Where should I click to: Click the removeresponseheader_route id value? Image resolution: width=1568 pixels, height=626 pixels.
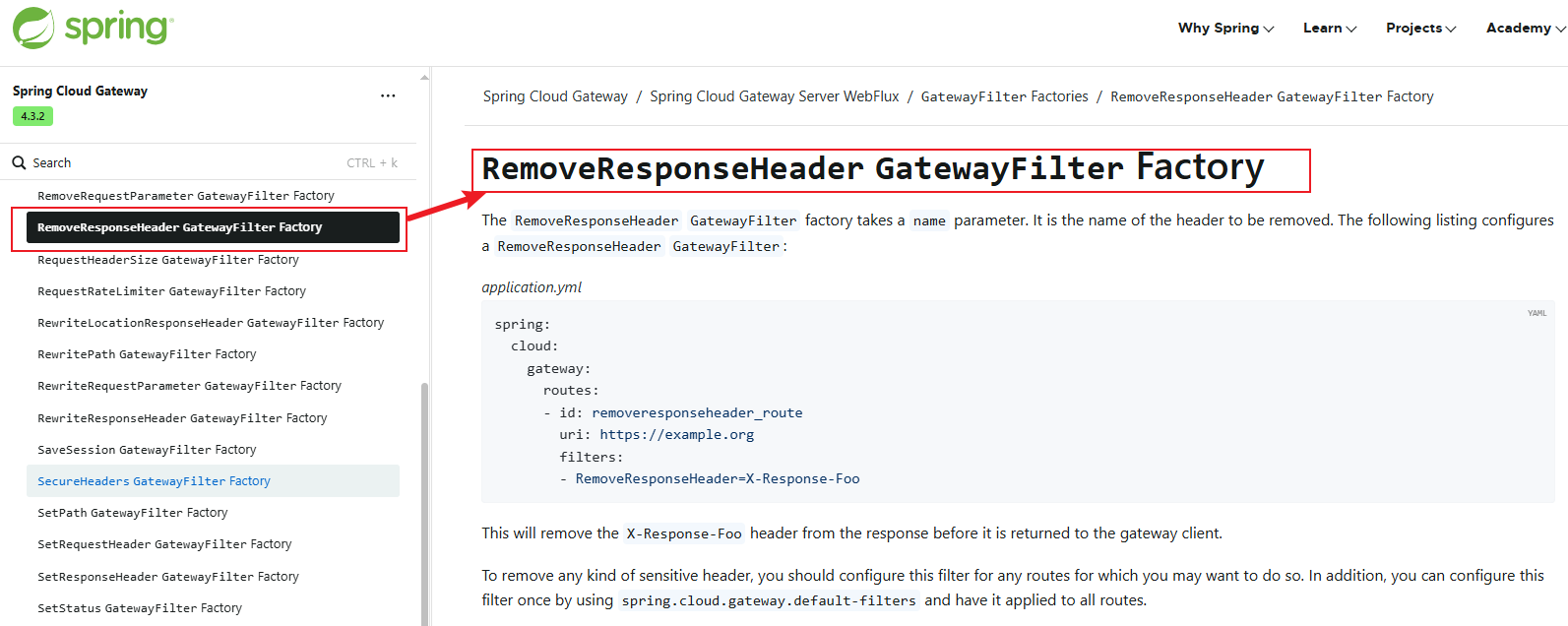pos(697,412)
